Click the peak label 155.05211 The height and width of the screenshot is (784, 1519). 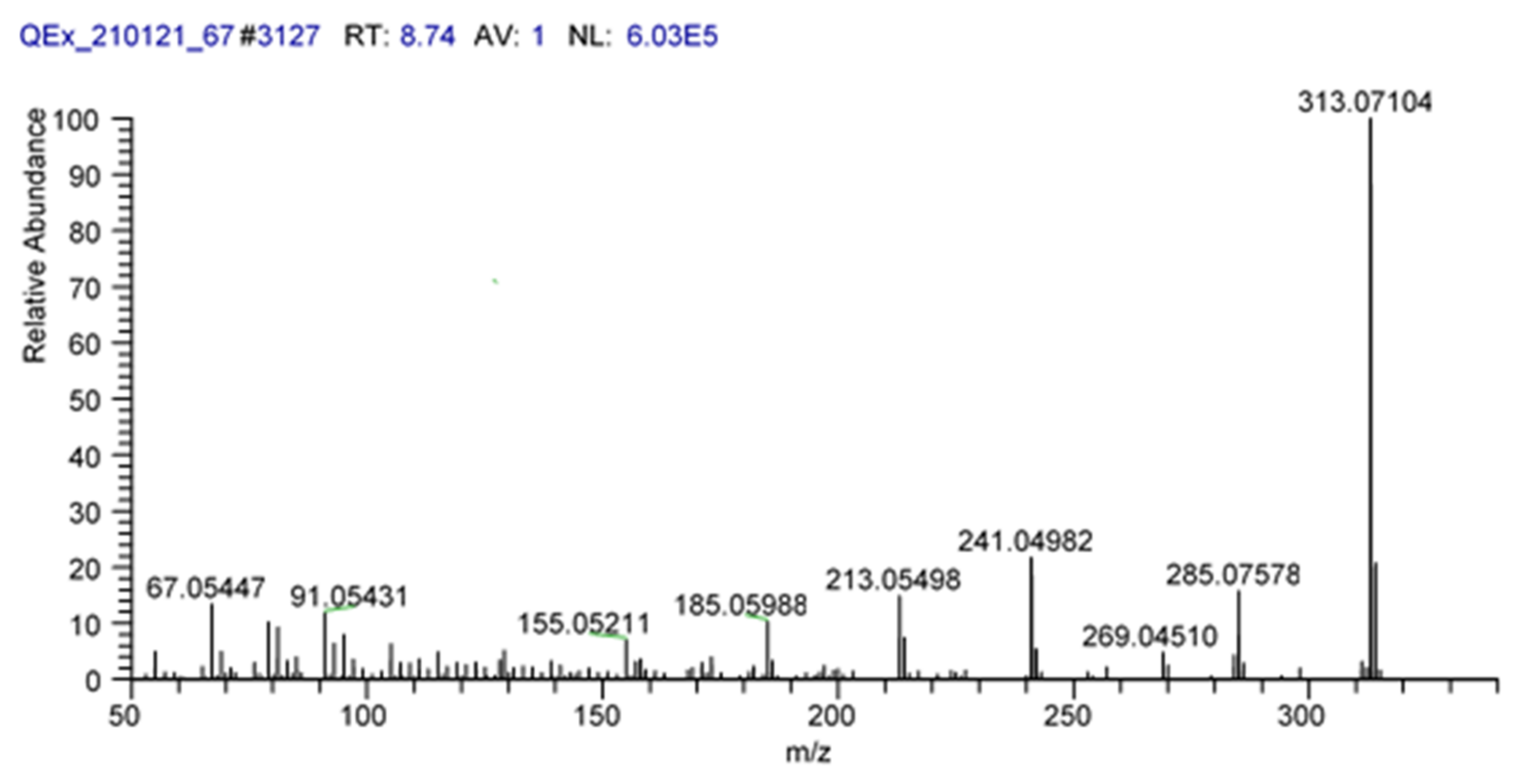tap(583, 623)
